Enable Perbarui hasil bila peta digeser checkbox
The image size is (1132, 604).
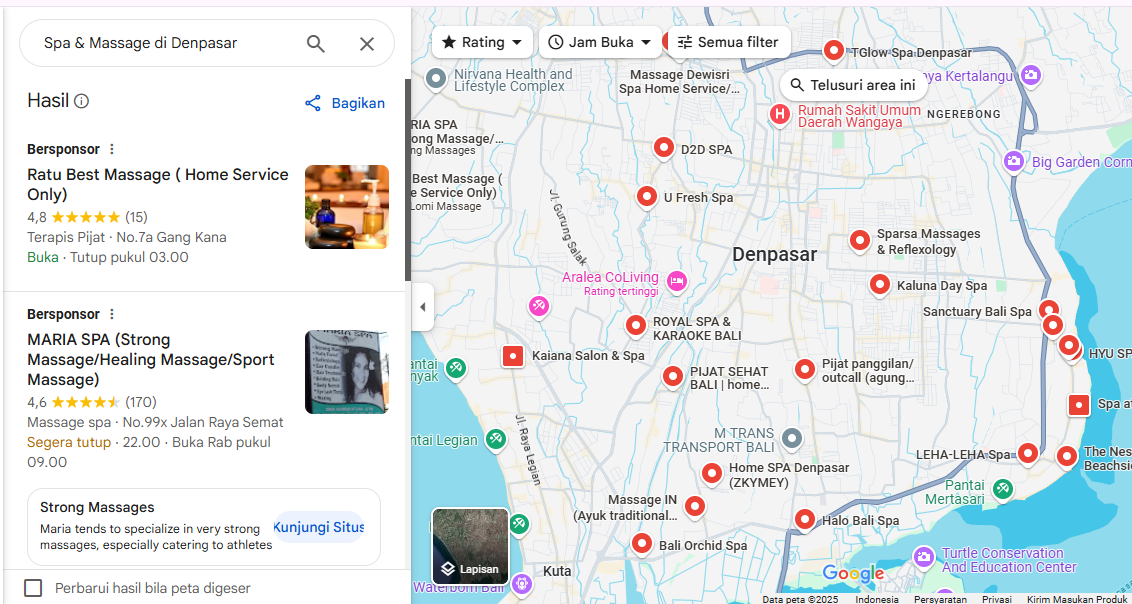point(33,587)
